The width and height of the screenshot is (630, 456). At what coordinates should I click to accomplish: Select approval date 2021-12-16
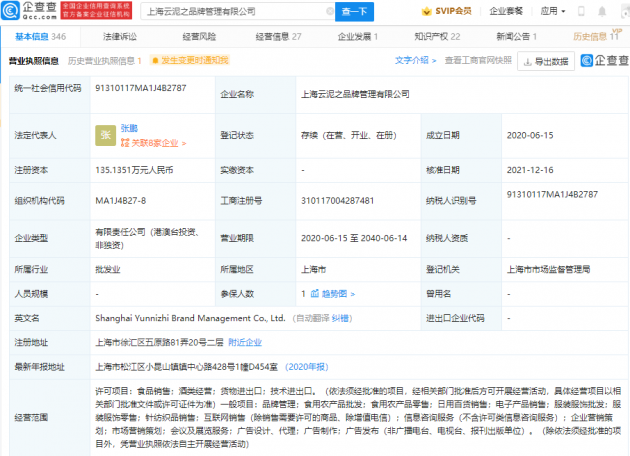click(530, 170)
